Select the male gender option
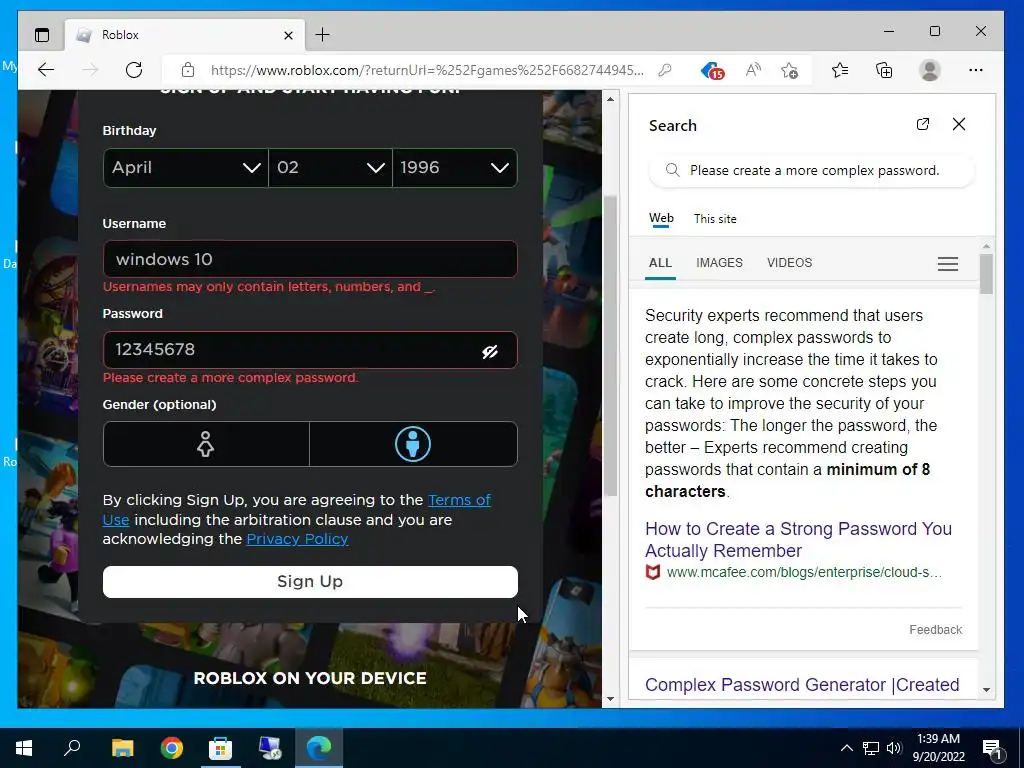Viewport: 1024px width, 768px height. coord(413,444)
